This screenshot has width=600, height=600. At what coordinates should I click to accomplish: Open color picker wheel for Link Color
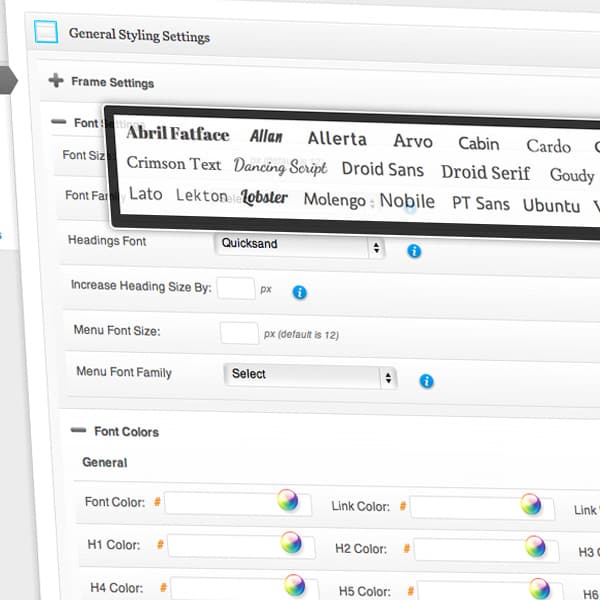coord(531,504)
